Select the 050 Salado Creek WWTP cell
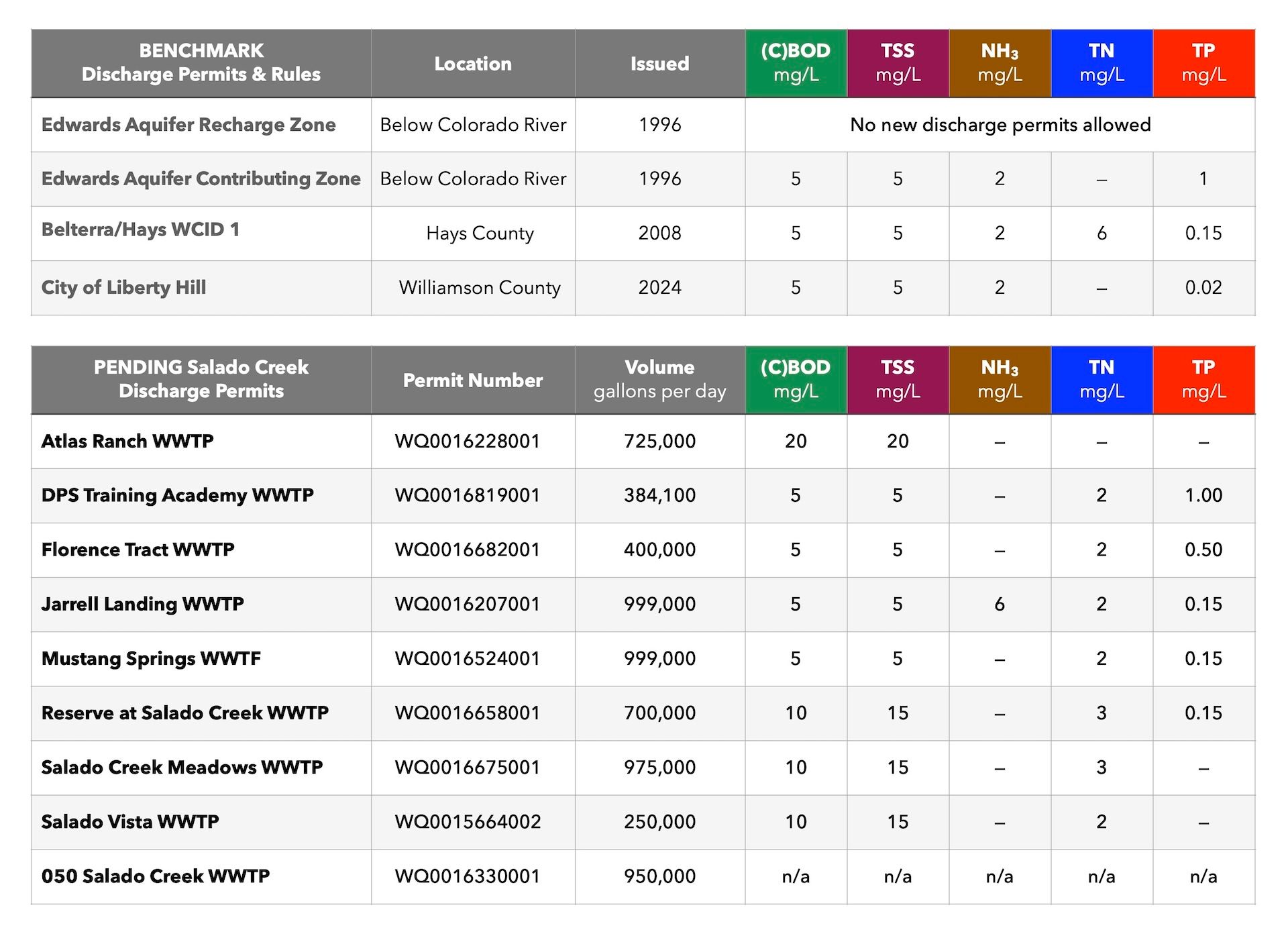 [156, 876]
